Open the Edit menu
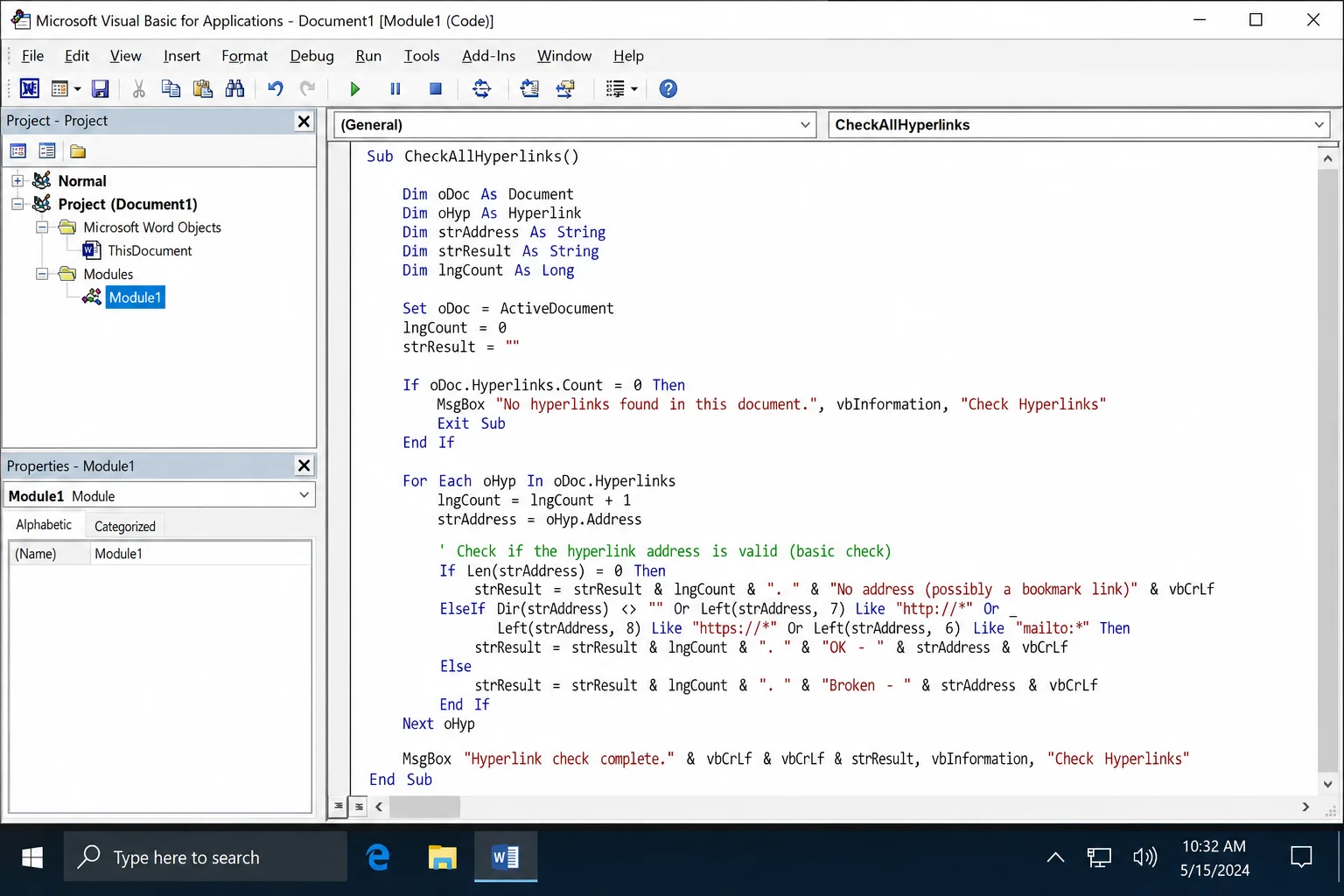The image size is (1344, 896). point(77,56)
